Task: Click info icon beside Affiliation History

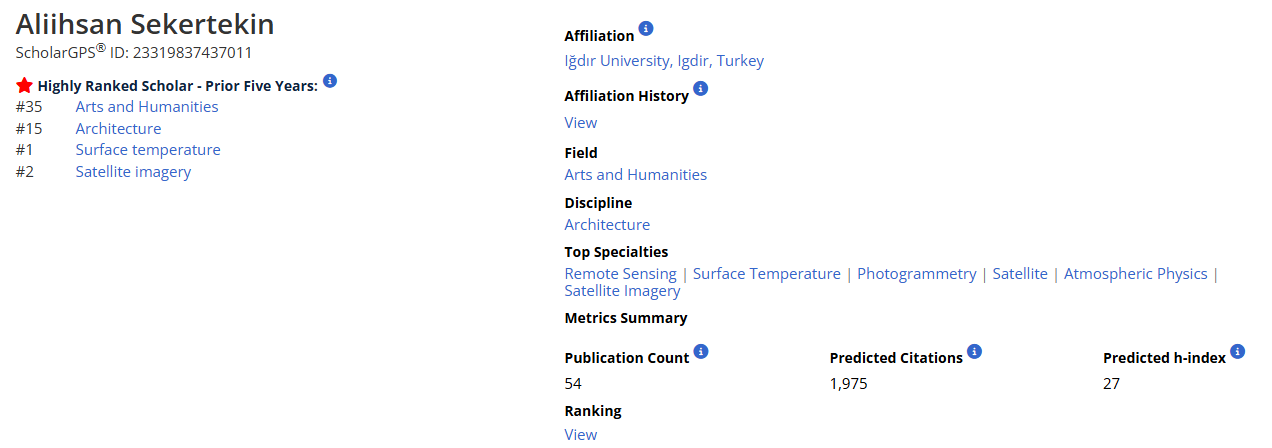Action: [700, 88]
